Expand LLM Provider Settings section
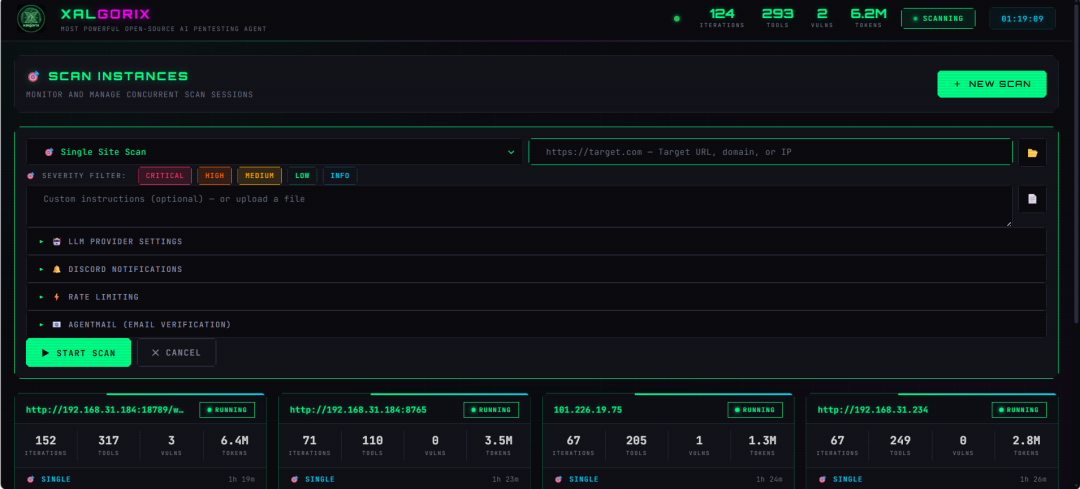The width and height of the screenshot is (1080, 489). coord(537,242)
